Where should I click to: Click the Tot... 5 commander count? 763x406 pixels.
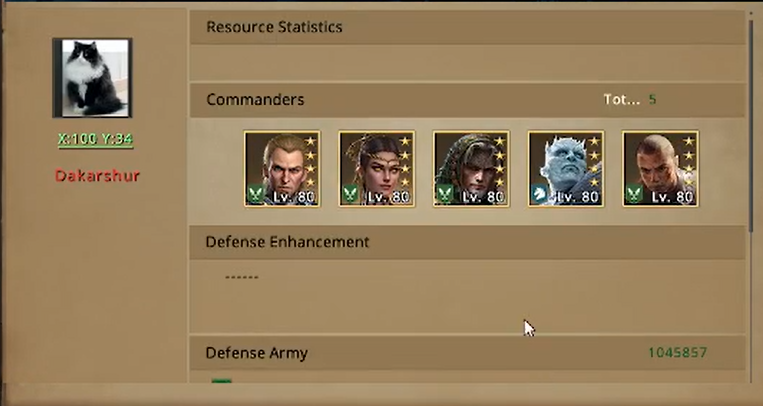(x=630, y=100)
